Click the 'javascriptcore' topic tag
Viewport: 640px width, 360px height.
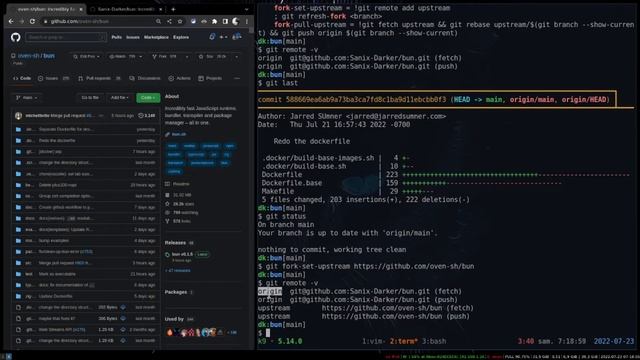click(x=202, y=163)
